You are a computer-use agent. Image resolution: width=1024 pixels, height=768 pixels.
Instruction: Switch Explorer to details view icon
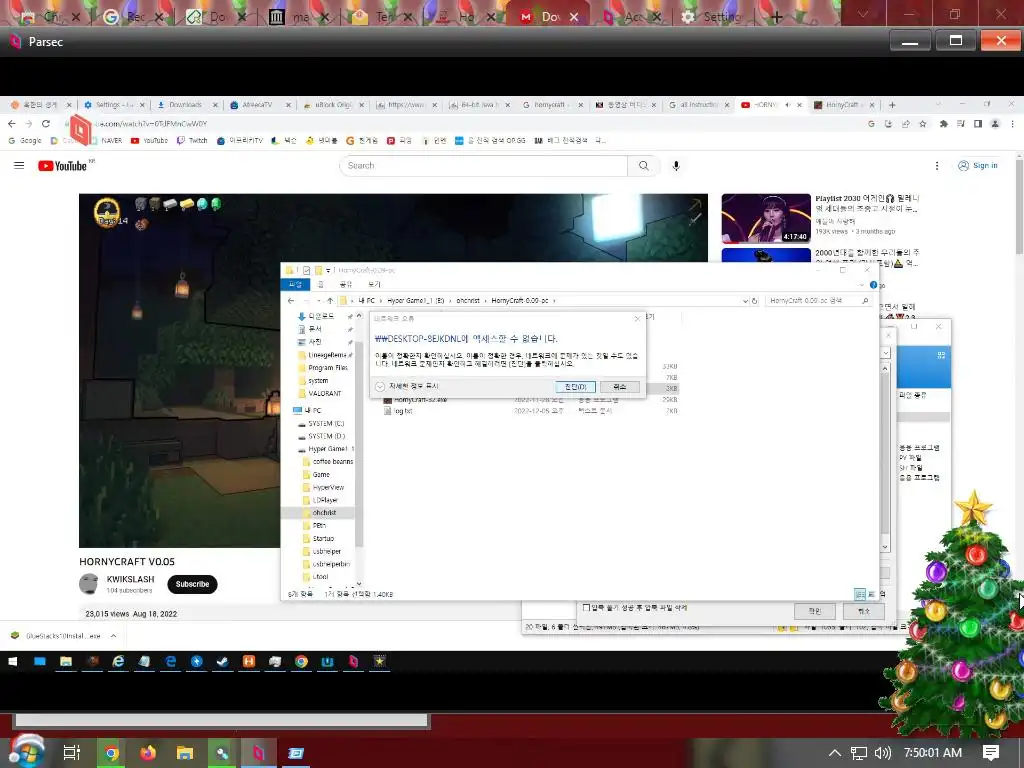860,594
